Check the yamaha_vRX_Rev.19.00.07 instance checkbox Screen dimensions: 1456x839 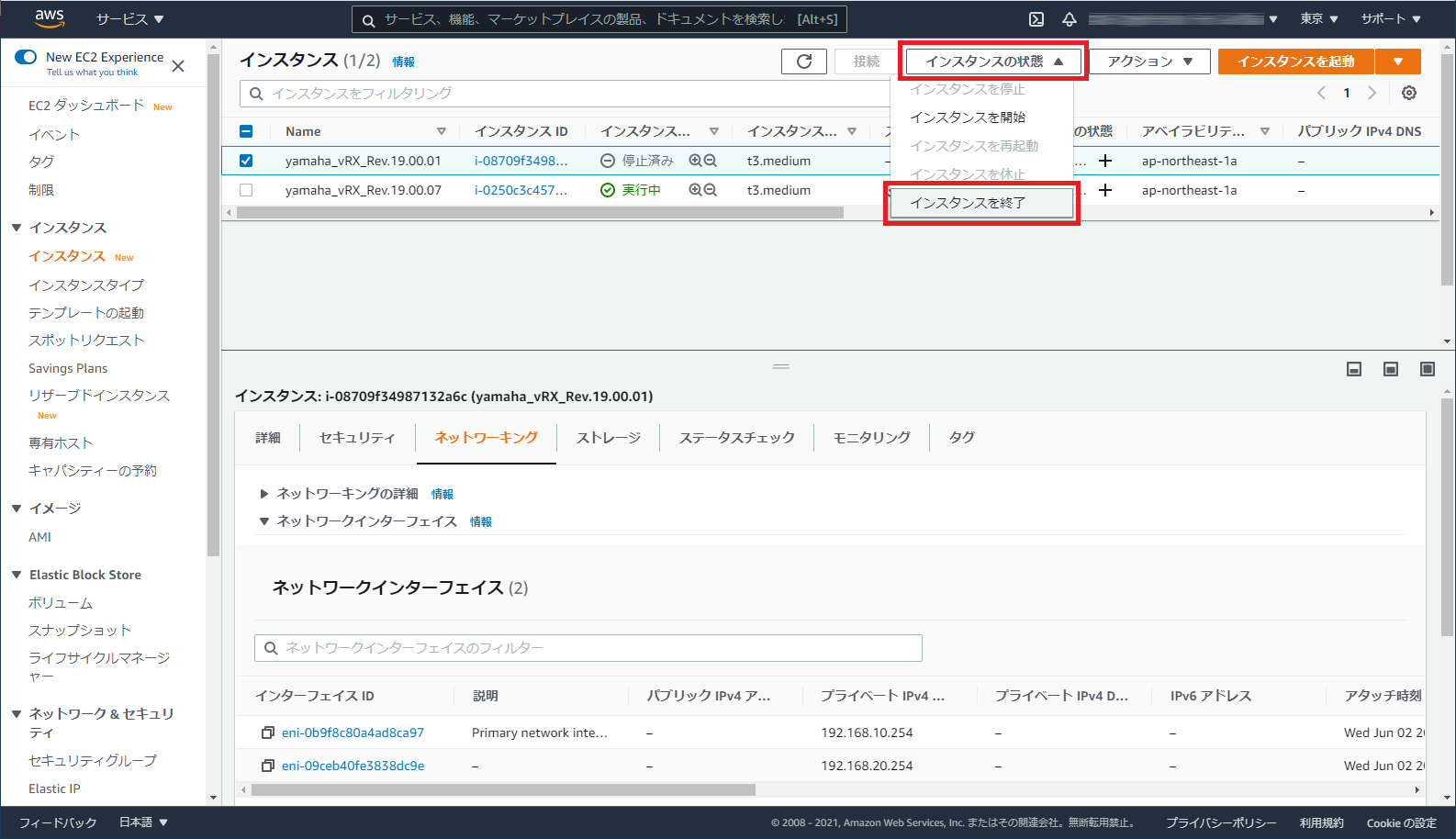[x=246, y=190]
